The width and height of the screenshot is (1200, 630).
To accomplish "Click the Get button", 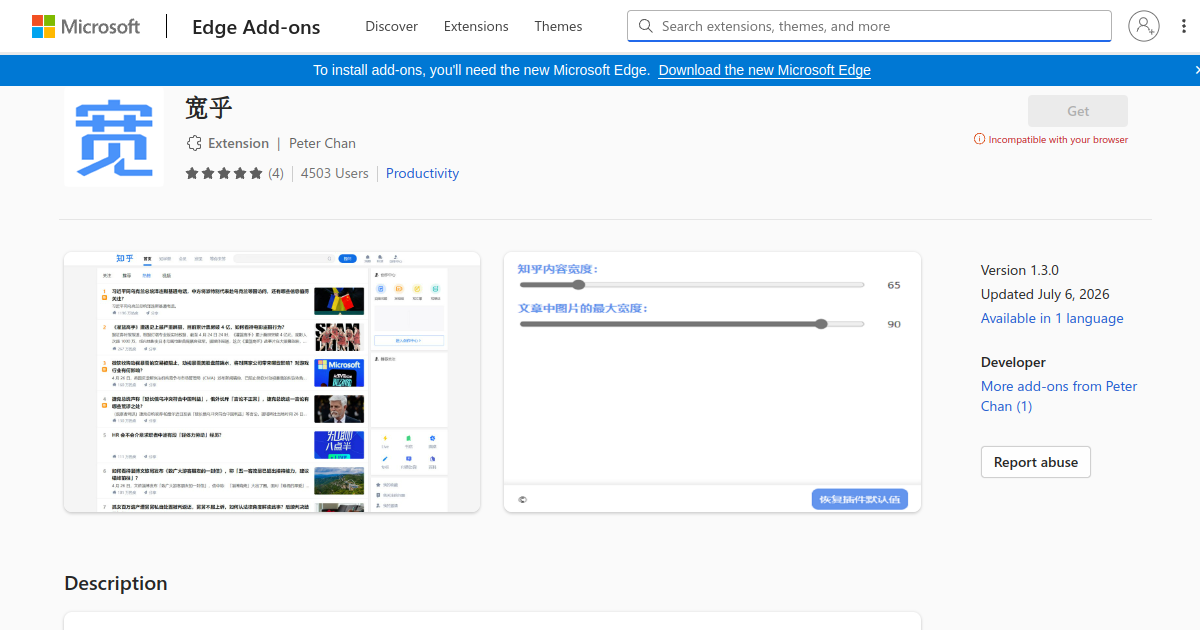I will click(x=1078, y=111).
